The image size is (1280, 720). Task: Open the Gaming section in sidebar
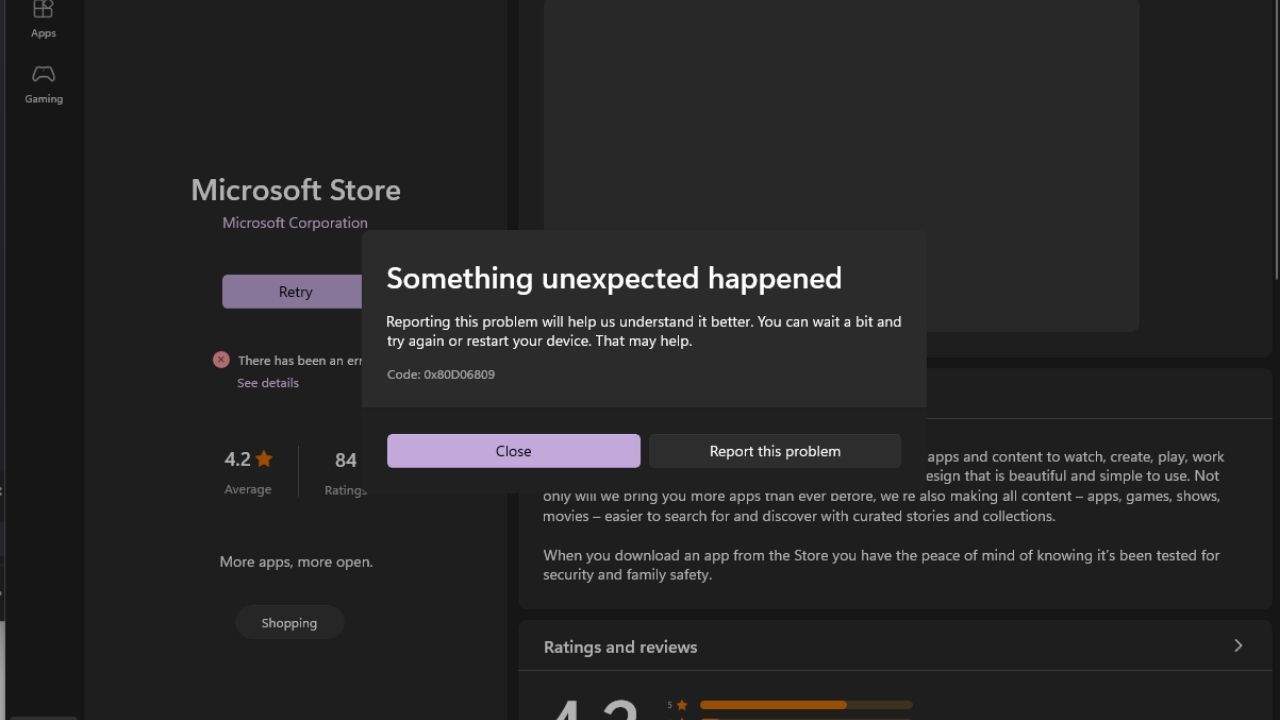(43, 85)
